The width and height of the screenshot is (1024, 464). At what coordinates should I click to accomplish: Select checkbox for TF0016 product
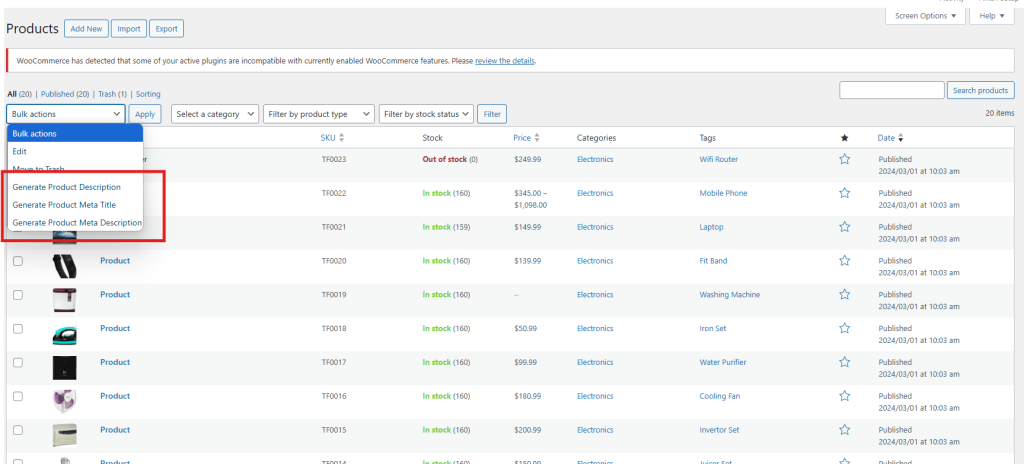[x=18, y=396]
